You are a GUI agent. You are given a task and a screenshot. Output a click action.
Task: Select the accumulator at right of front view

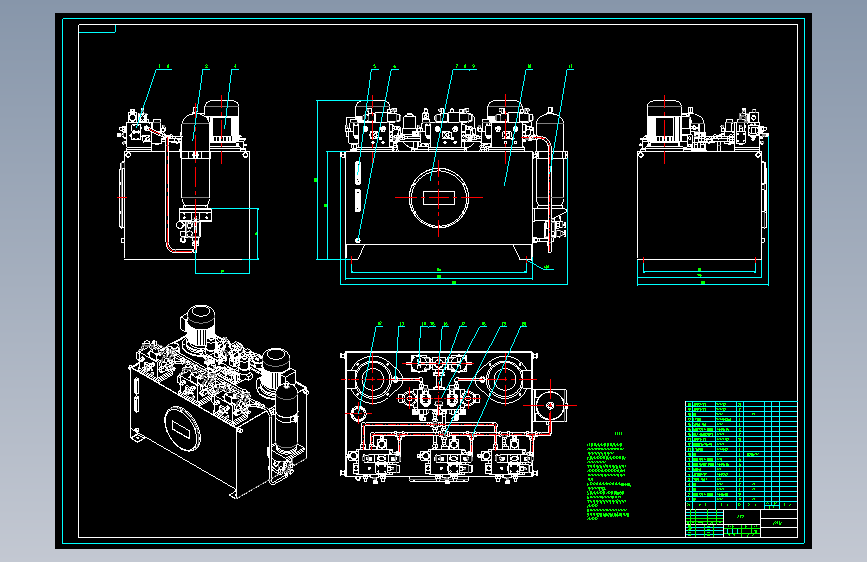tap(550, 160)
